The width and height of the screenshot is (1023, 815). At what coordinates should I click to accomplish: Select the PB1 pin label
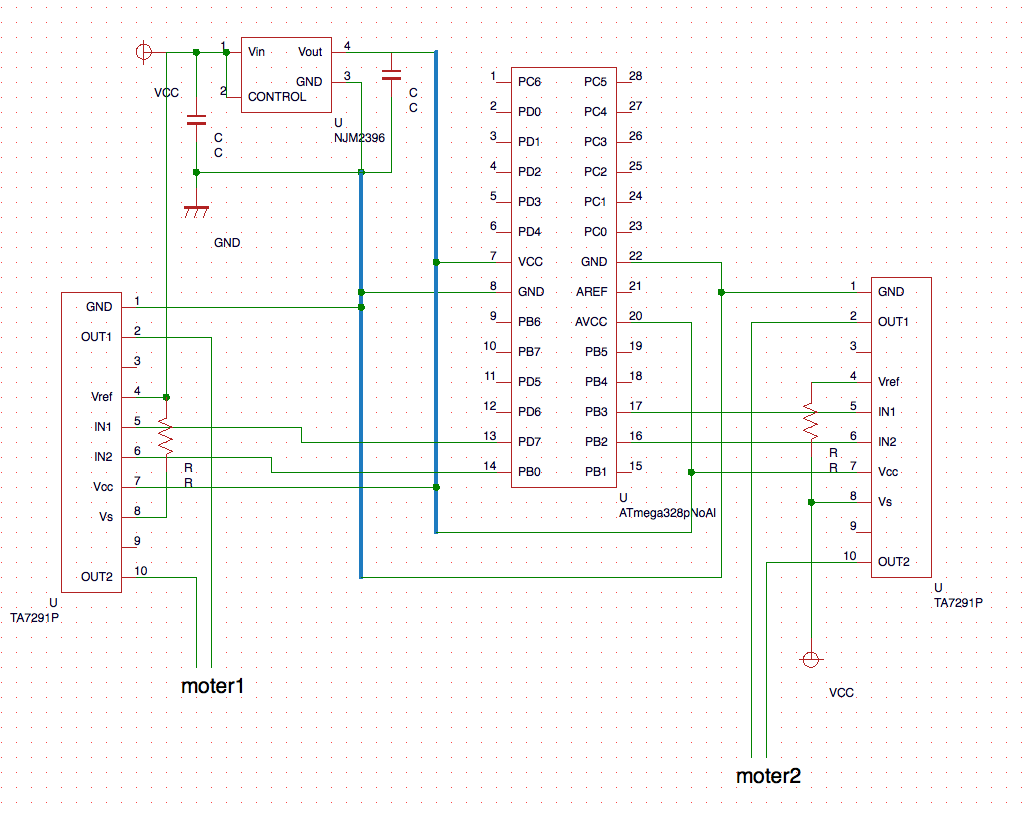596,472
